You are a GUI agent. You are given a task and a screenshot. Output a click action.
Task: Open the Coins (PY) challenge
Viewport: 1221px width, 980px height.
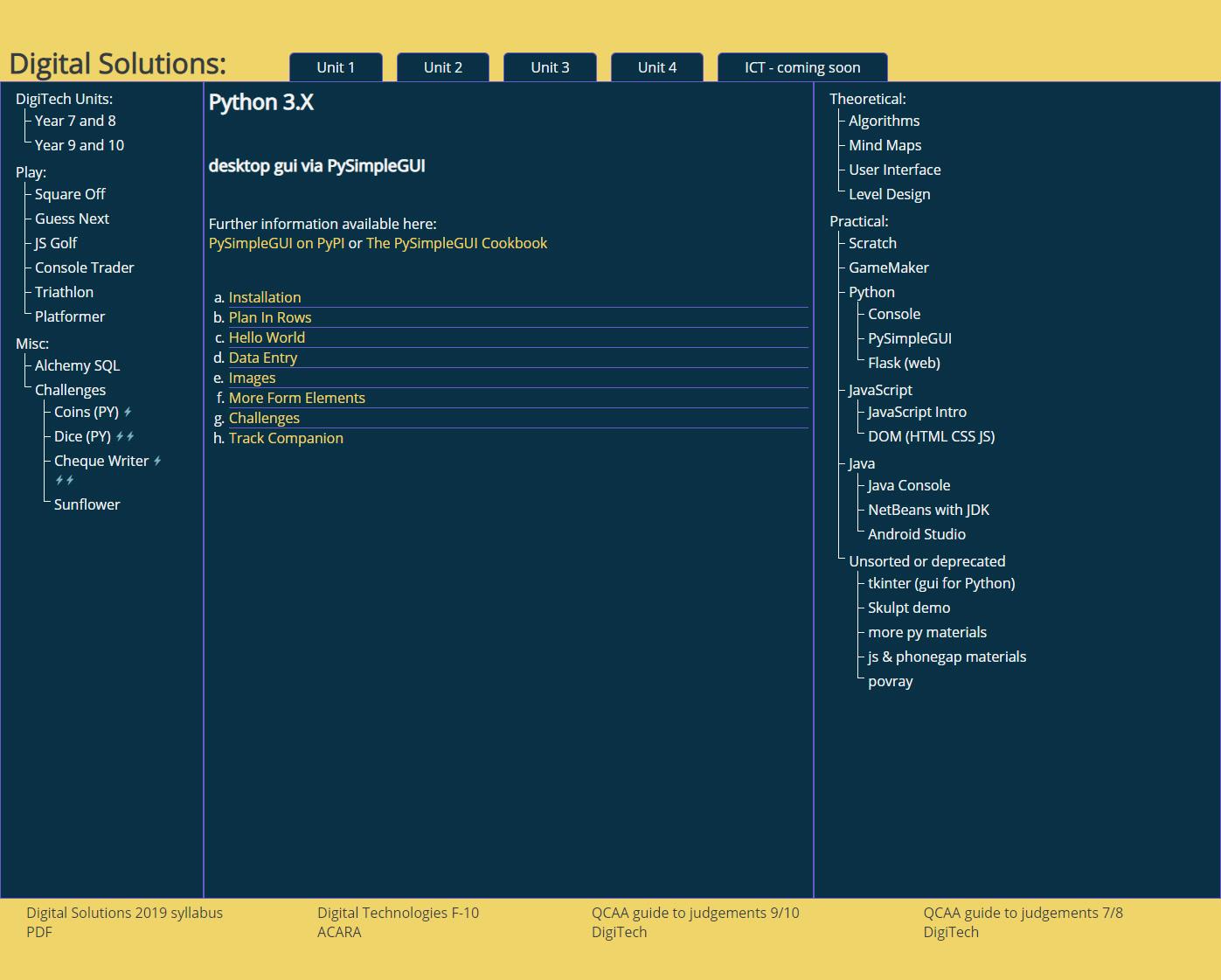coord(87,412)
